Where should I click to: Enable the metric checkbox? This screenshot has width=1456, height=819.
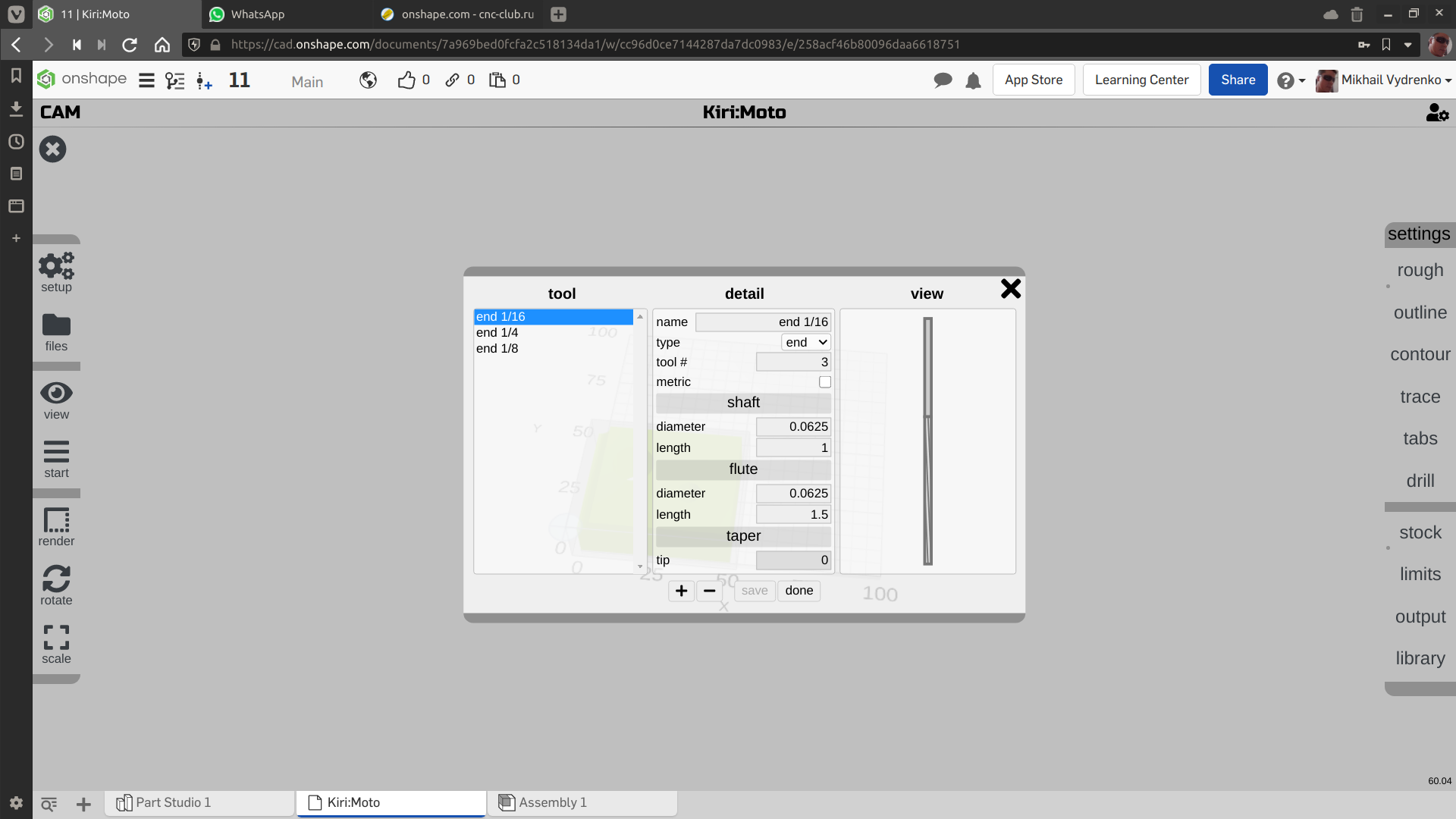pos(824,382)
